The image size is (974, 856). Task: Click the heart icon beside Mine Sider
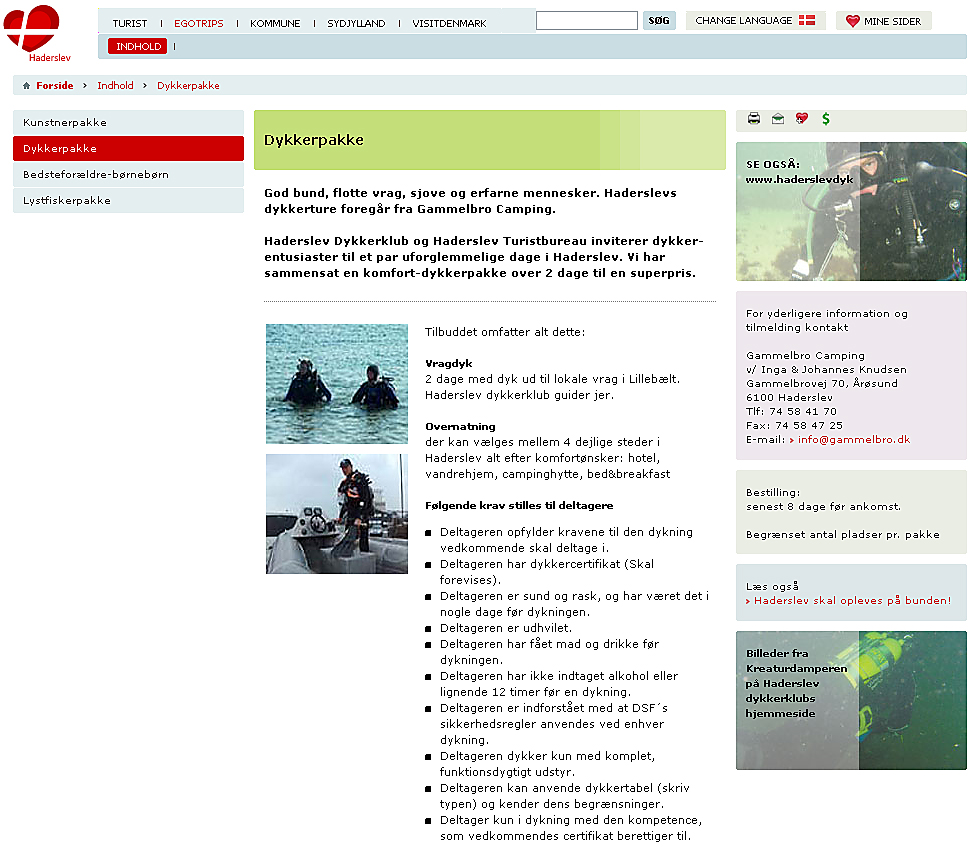point(852,21)
